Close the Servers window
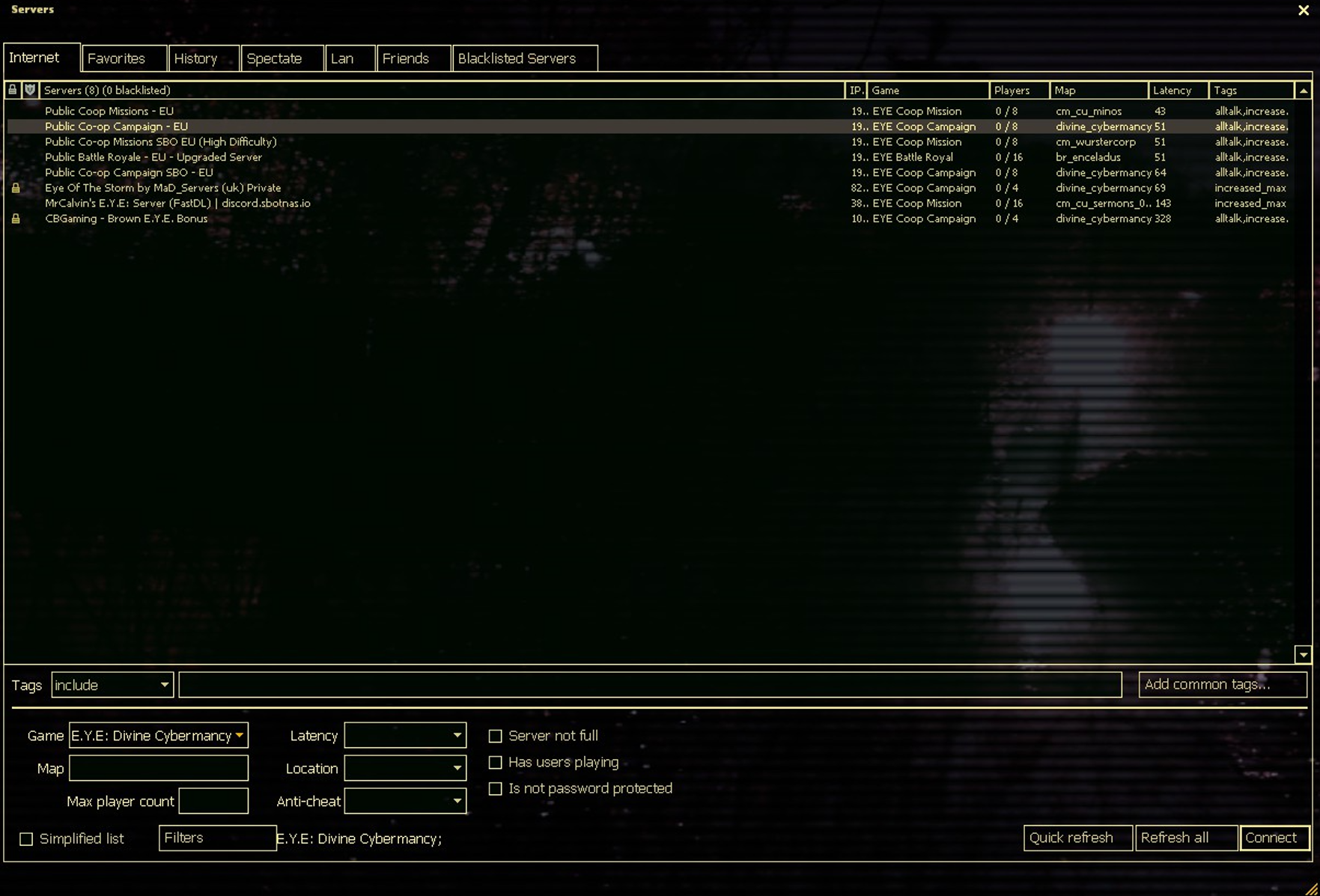 (x=1304, y=10)
